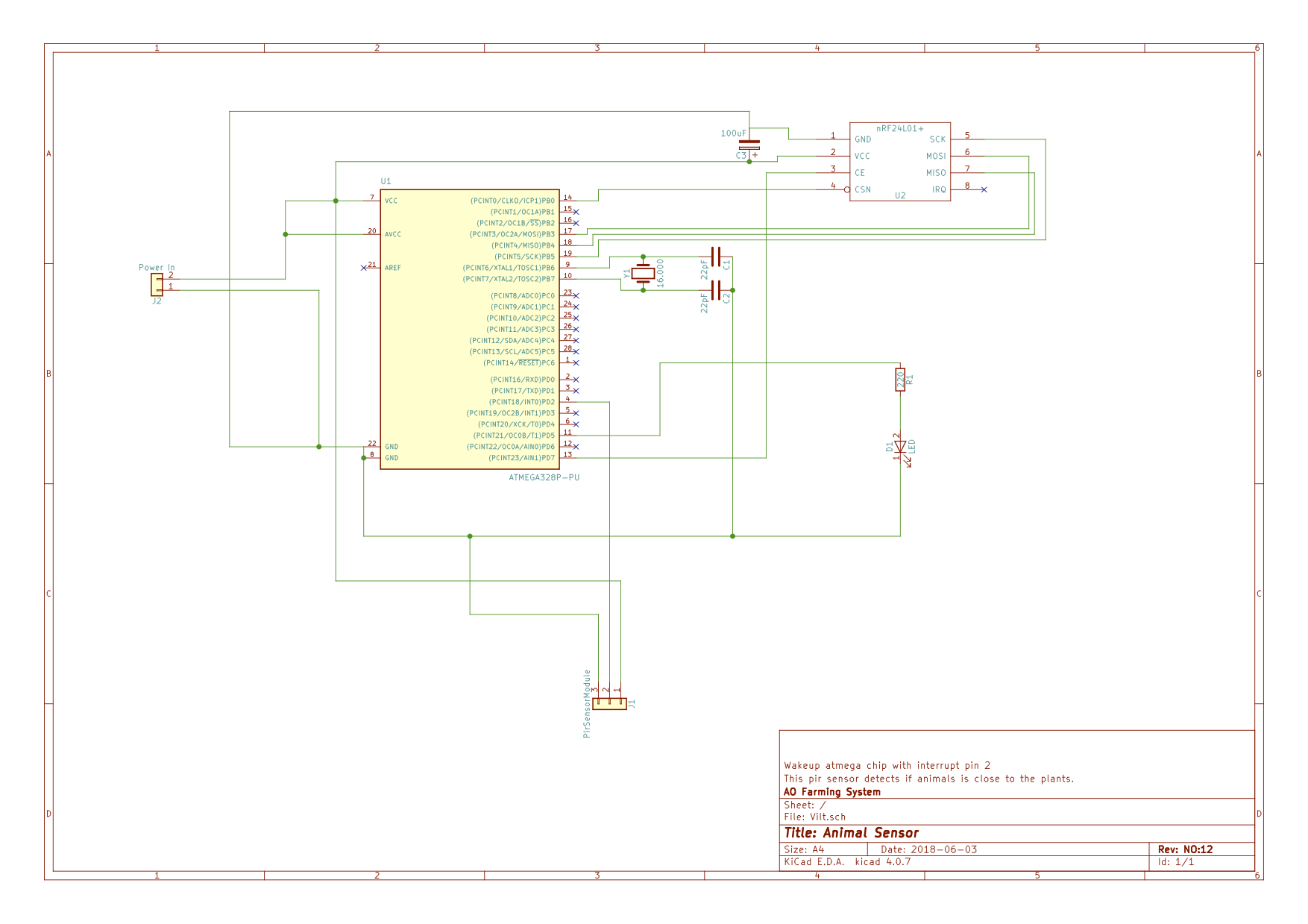Click the U2 reference label
The width and height of the screenshot is (1308, 924).
pyautogui.click(x=900, y=195)
